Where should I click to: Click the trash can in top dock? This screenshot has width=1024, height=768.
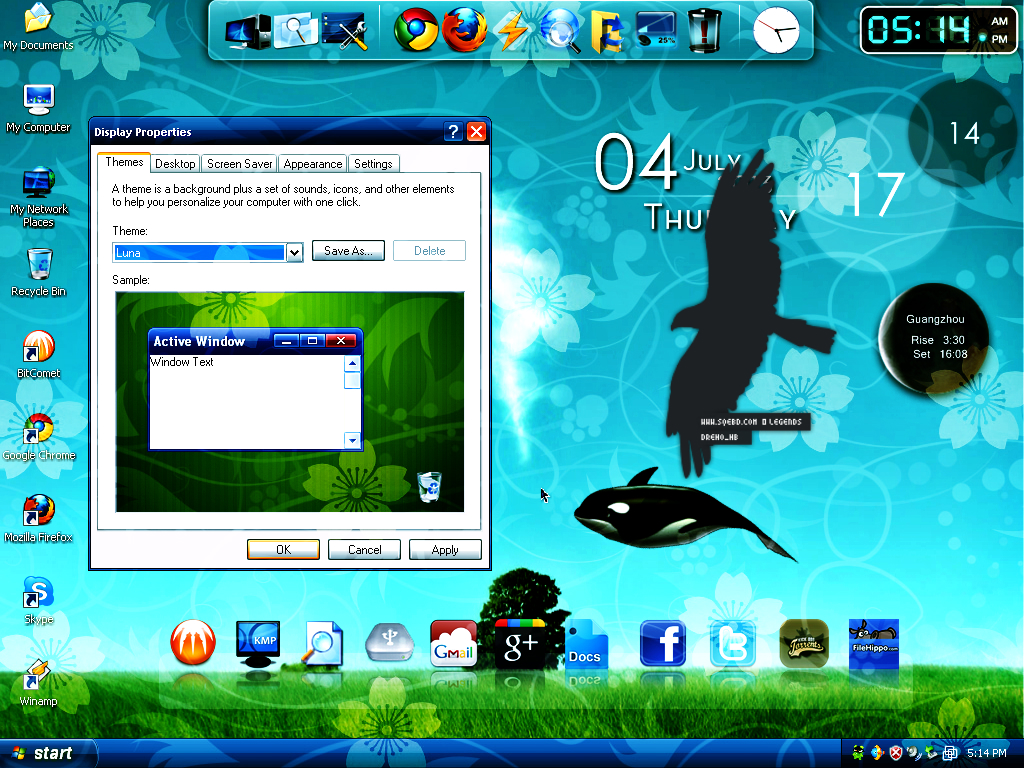click(705, 30)
